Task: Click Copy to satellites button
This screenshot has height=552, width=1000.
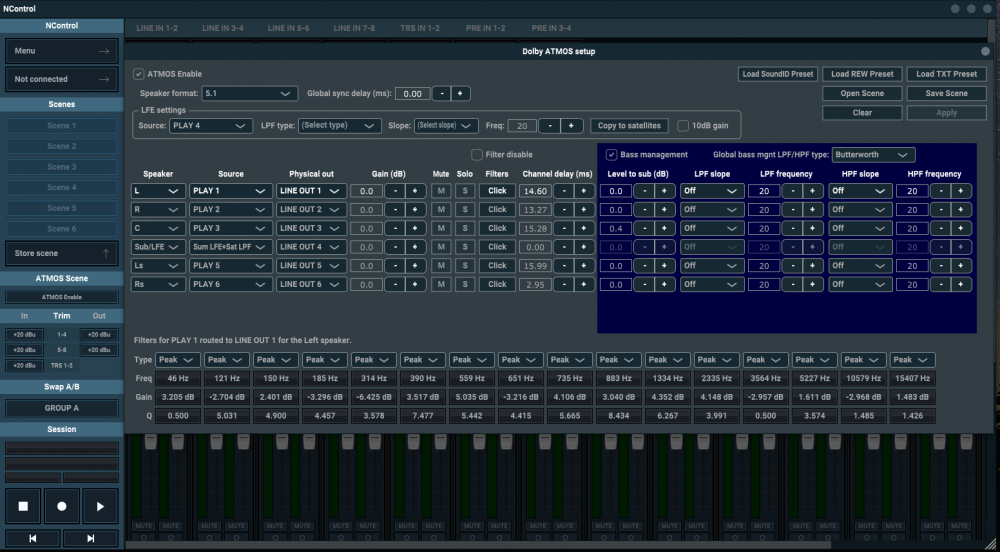Action: coord(629,126)
